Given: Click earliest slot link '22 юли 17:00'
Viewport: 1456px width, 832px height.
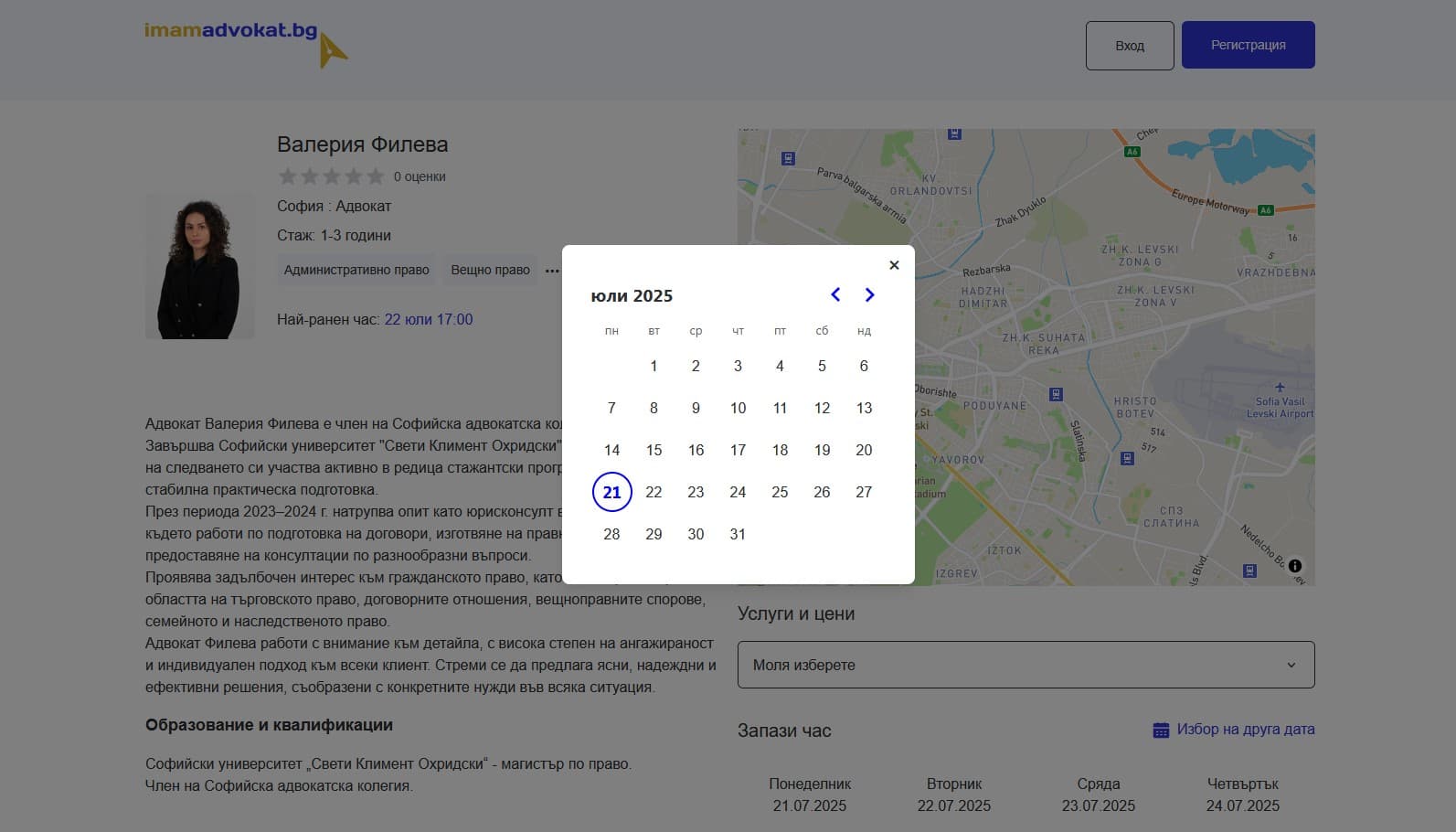Looking at the screenshot, I should click(x=428, y=319).
